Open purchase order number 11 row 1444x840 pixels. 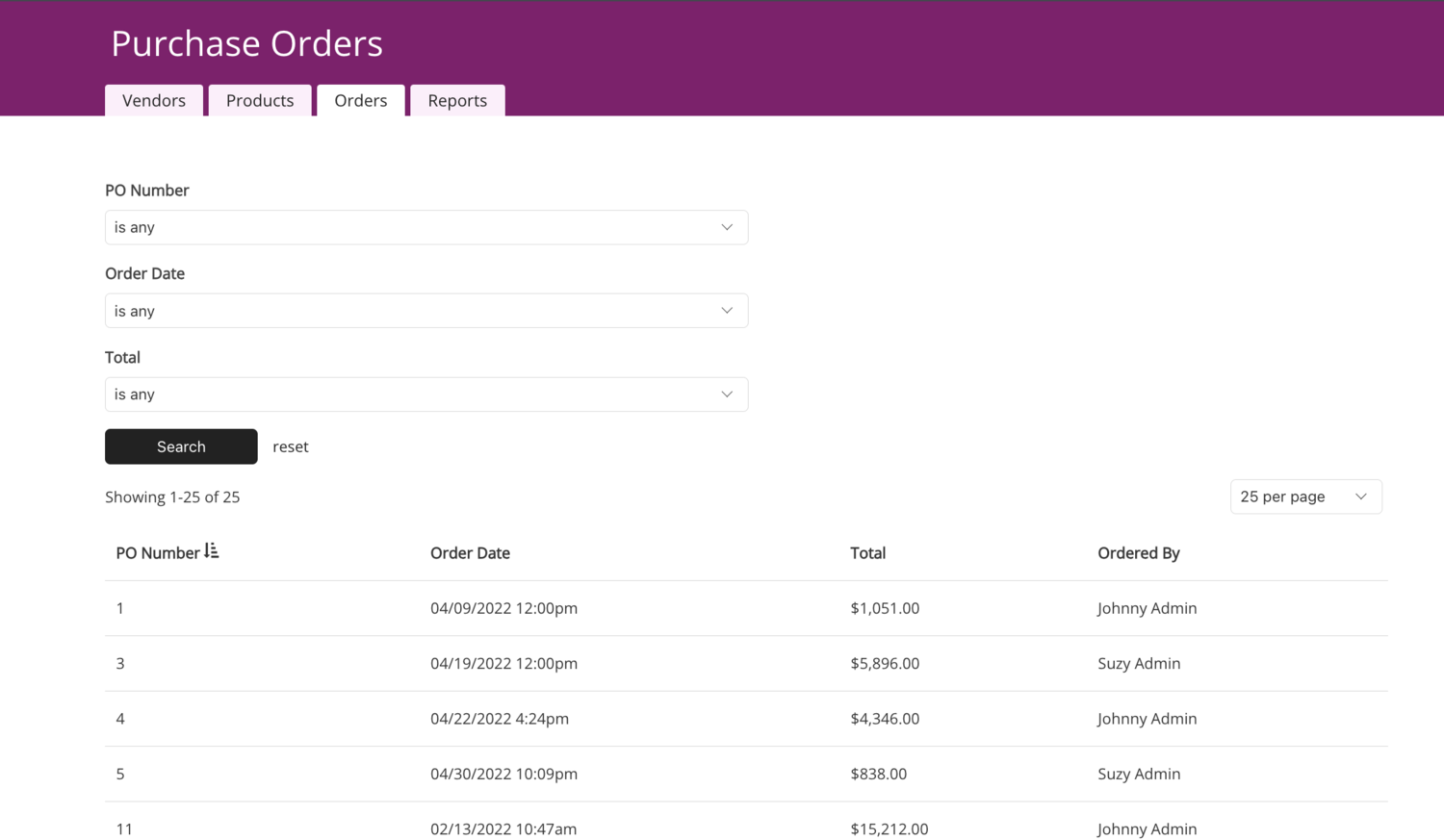(124, 828)
